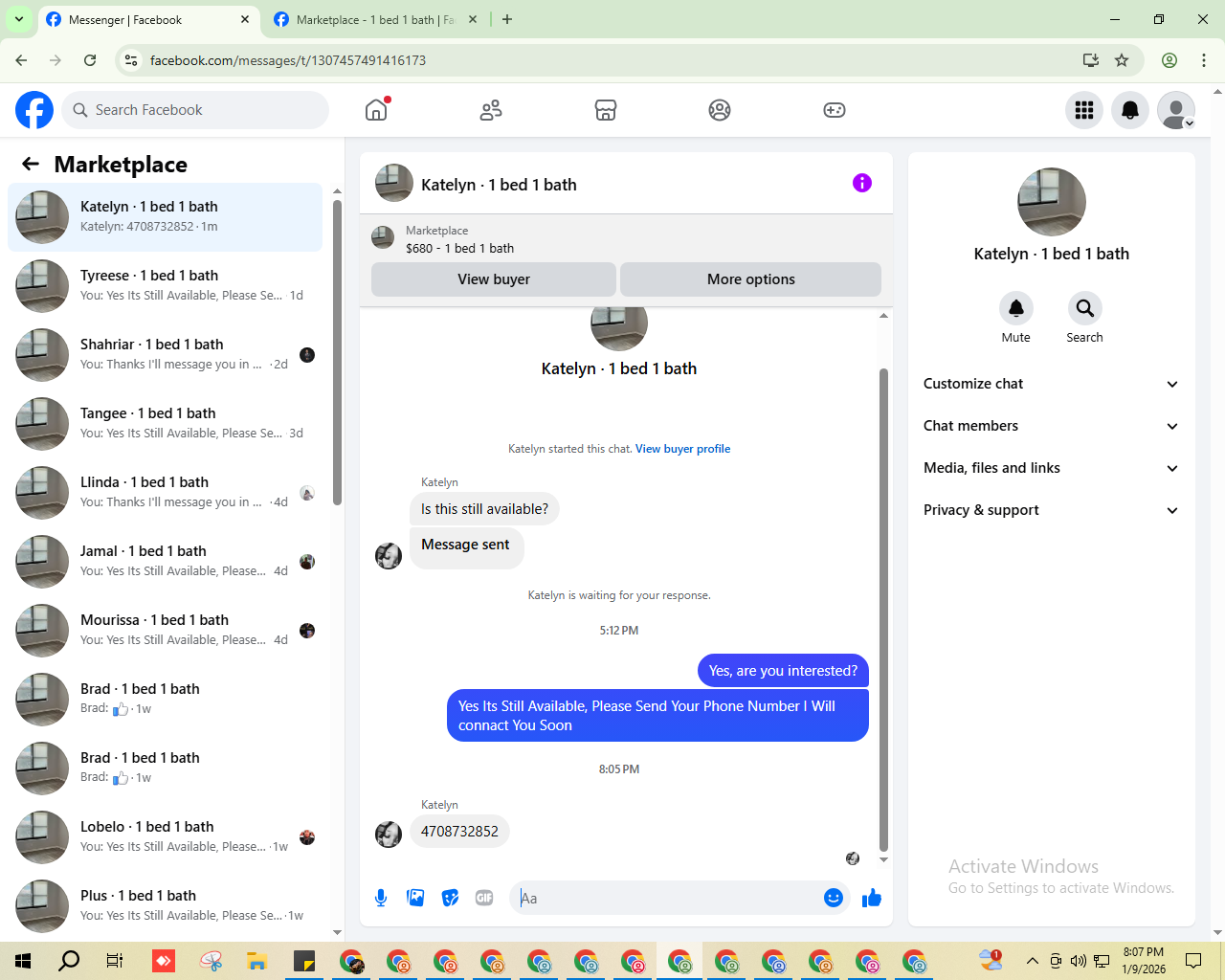Image resolution: width=1225 pixels, height=980 pixels.
Task: Switch to Marketplace - 1 bed 1 bath tab
Action: click(x=375, y=19)
